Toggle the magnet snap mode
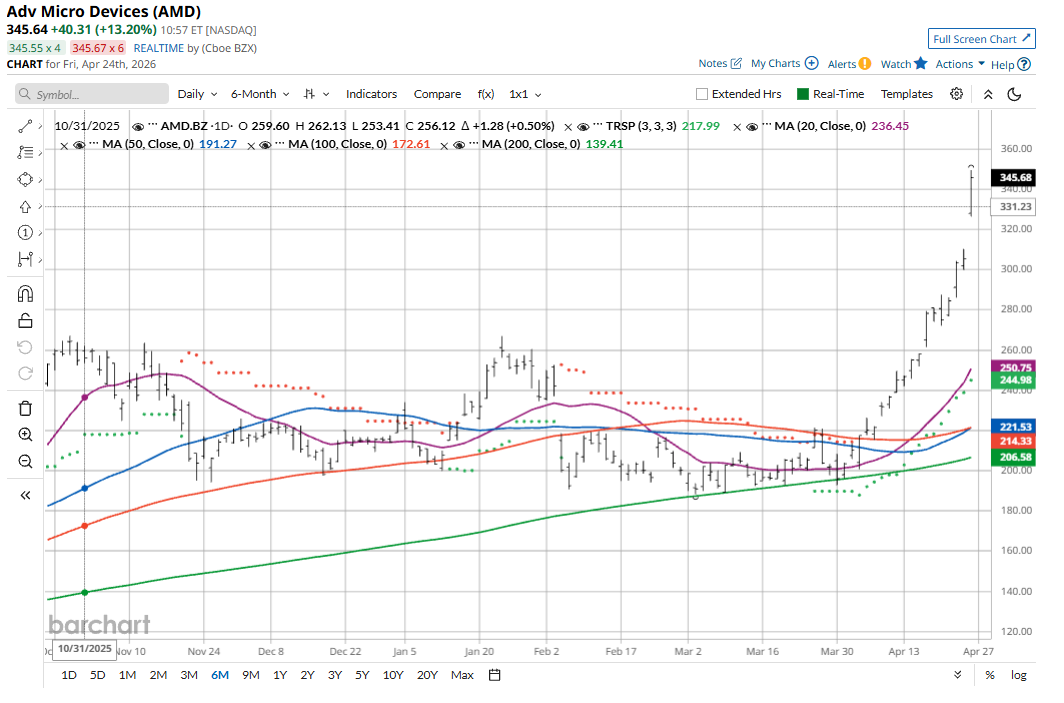Image resolution: width=1064 pixels, height=703 pixels. click(x=25, y=294)
